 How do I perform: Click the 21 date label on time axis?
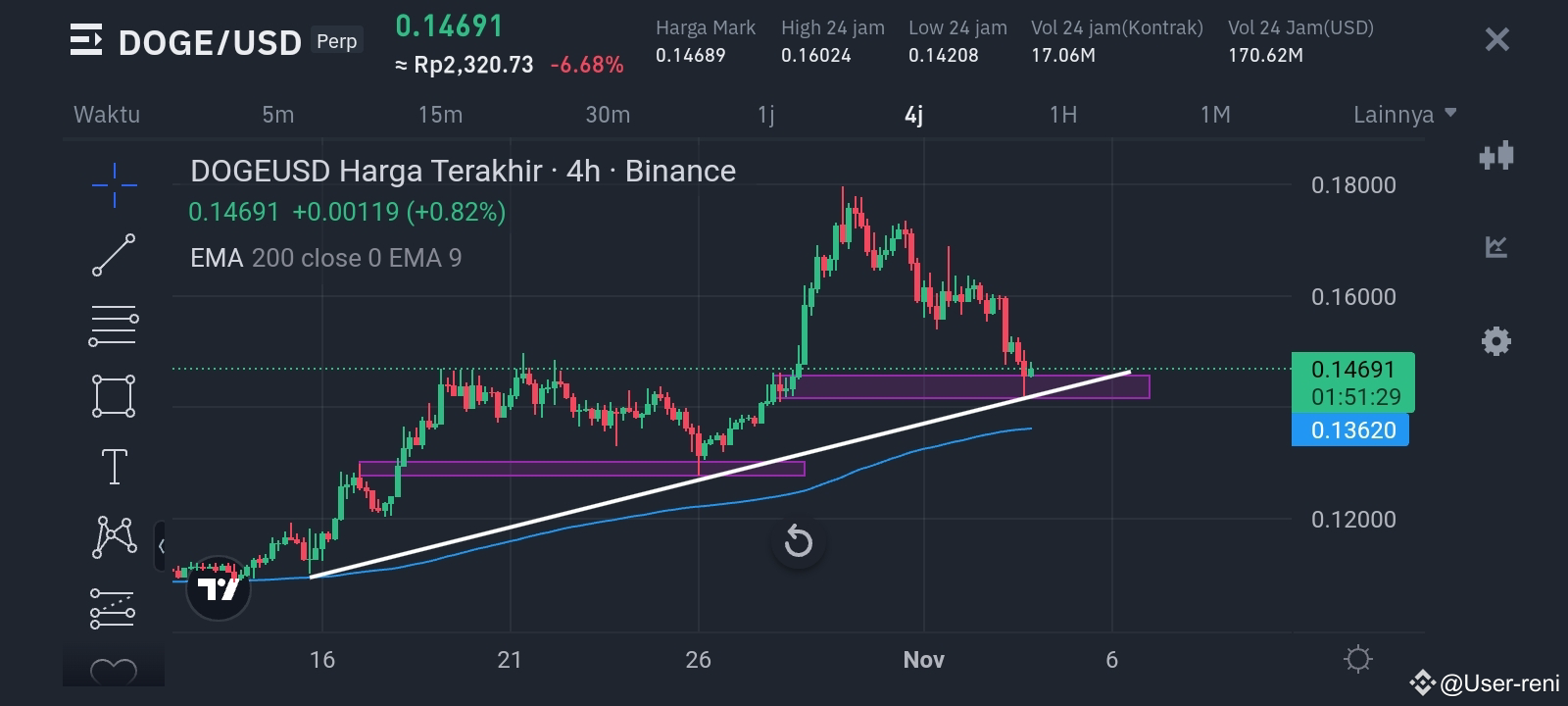point(510,660)
